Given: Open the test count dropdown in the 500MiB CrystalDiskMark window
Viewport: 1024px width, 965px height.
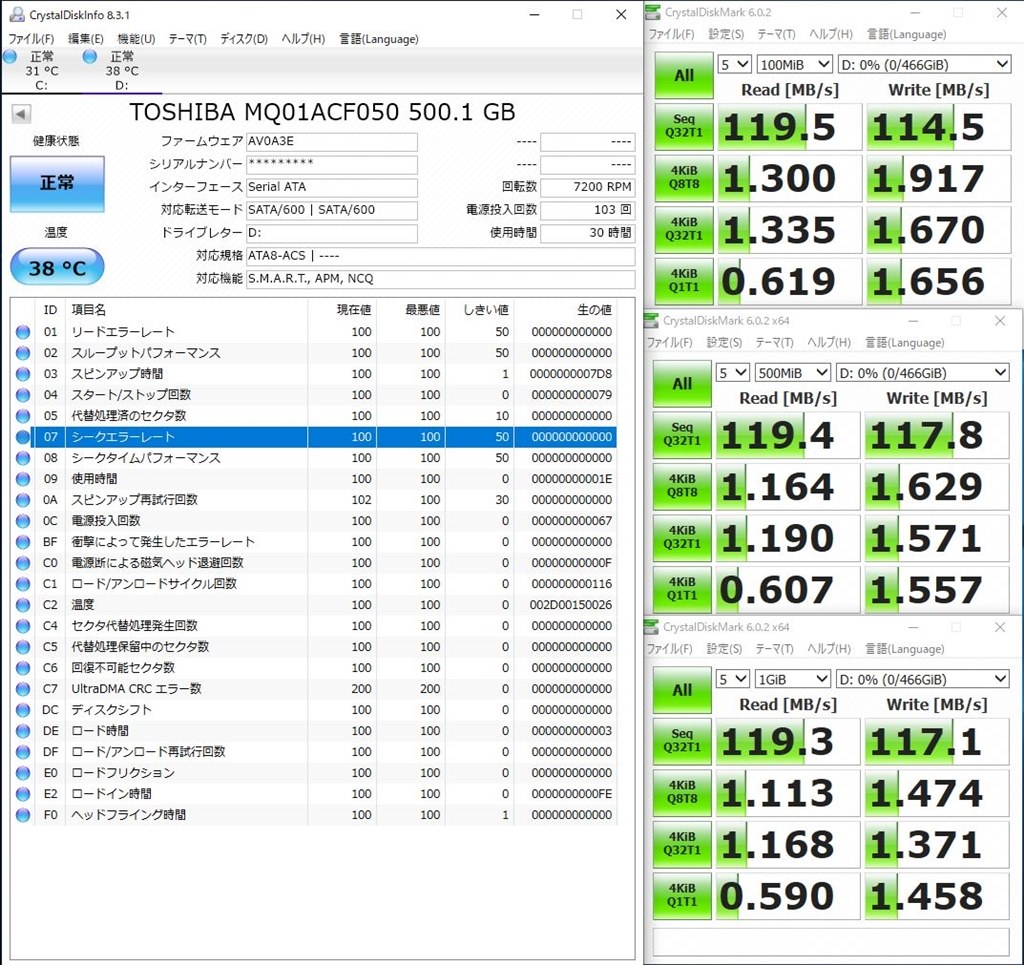Looking at the screenshot, I should point(732,373).
